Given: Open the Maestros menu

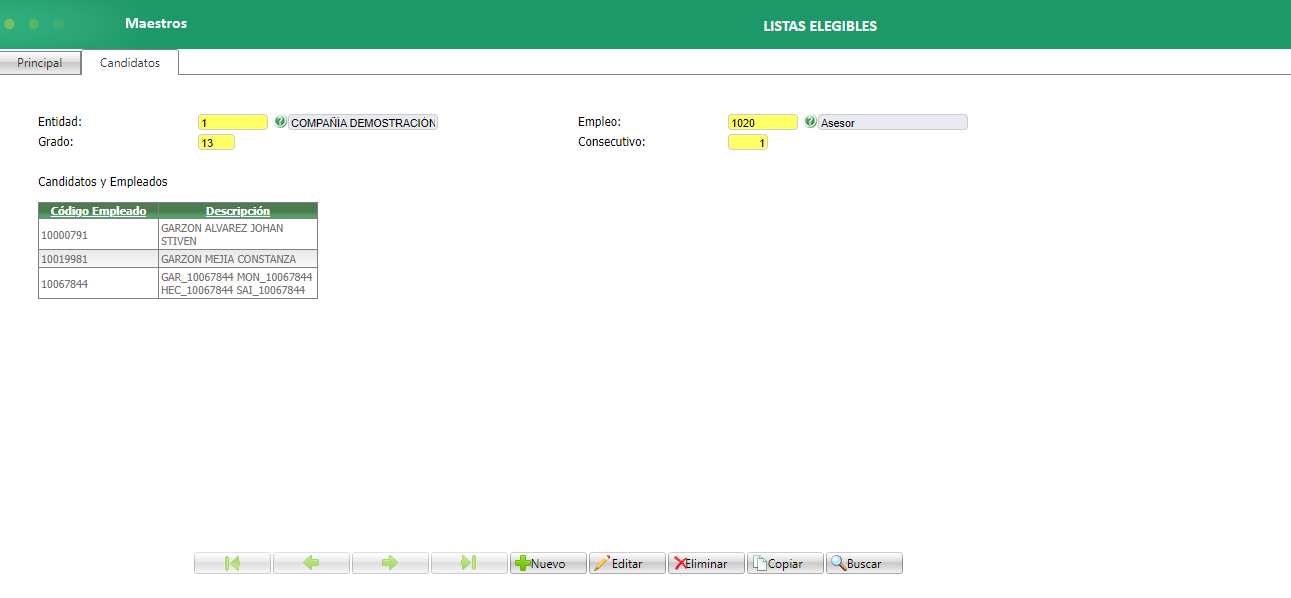Looking at the screenshot, I should click(156, 23).
